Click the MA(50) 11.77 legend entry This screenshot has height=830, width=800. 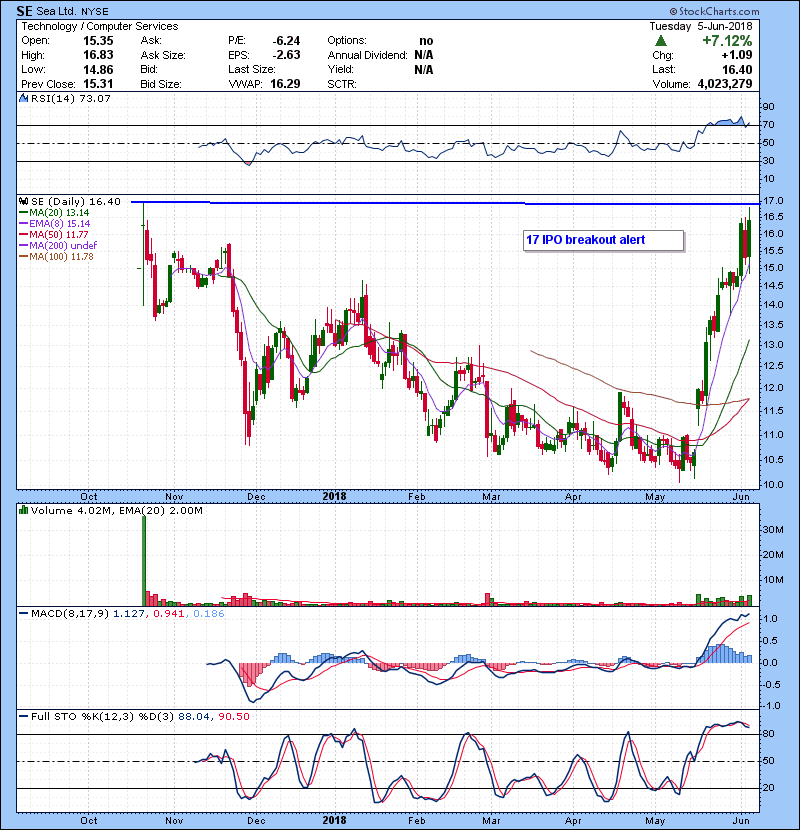pyautogui.click(x=54, y=234)
